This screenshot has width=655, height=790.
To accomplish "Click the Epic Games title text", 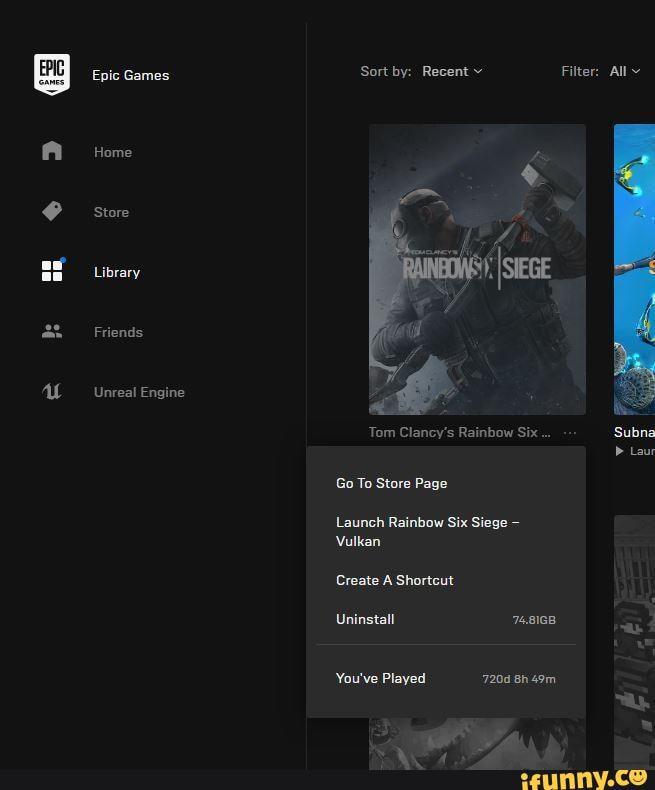I will 130,75.
